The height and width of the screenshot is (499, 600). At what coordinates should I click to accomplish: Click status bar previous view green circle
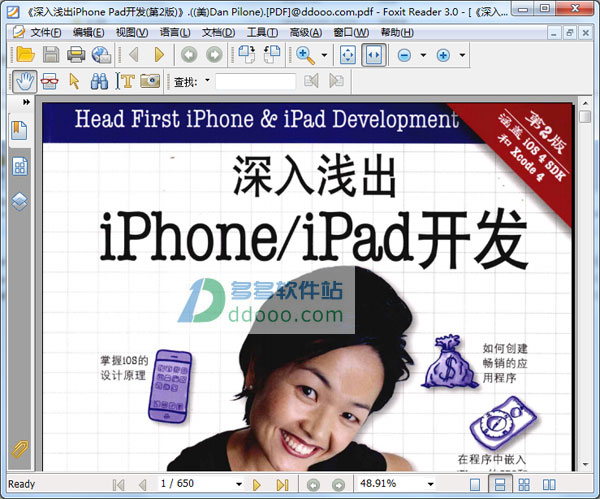[313, 485]
